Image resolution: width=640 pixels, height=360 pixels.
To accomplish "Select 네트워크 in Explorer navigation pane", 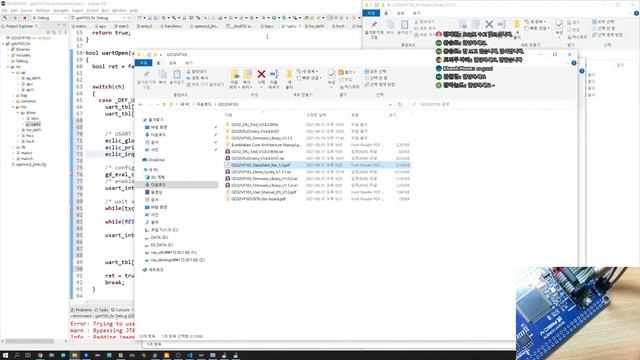I will [x=153, y=270].
